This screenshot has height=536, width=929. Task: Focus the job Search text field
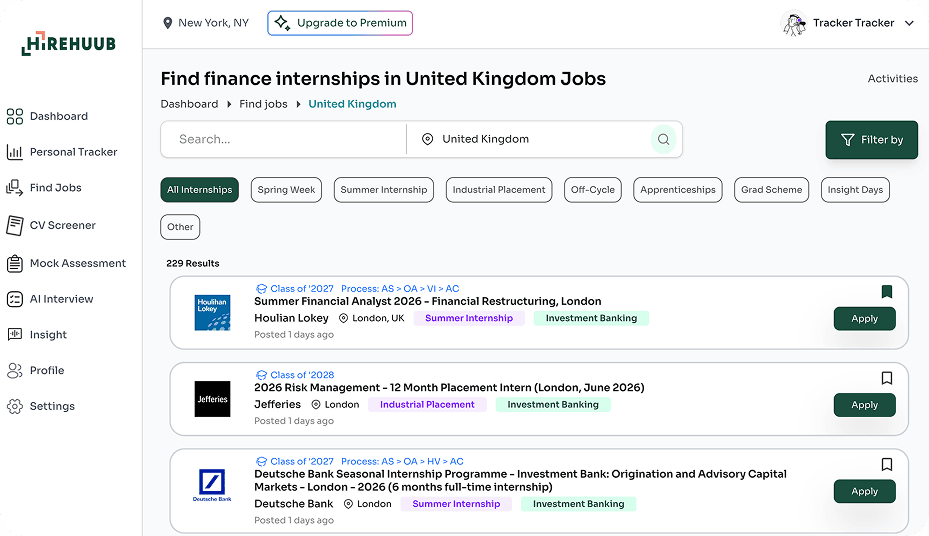(285, 140)
